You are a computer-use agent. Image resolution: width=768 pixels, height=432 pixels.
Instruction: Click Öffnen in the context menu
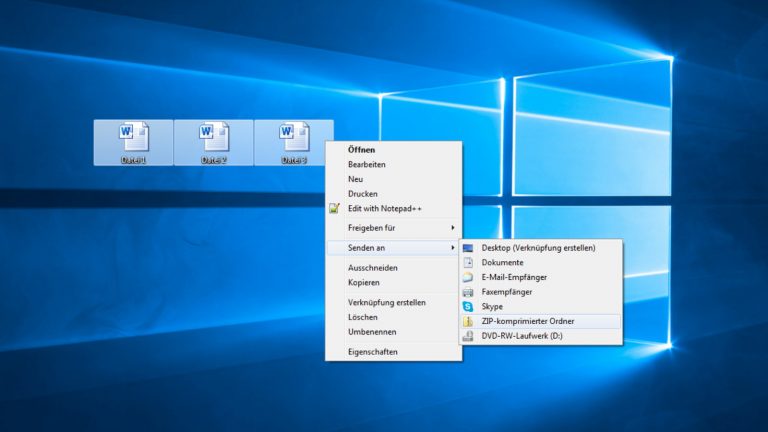[x=361, y=150]
